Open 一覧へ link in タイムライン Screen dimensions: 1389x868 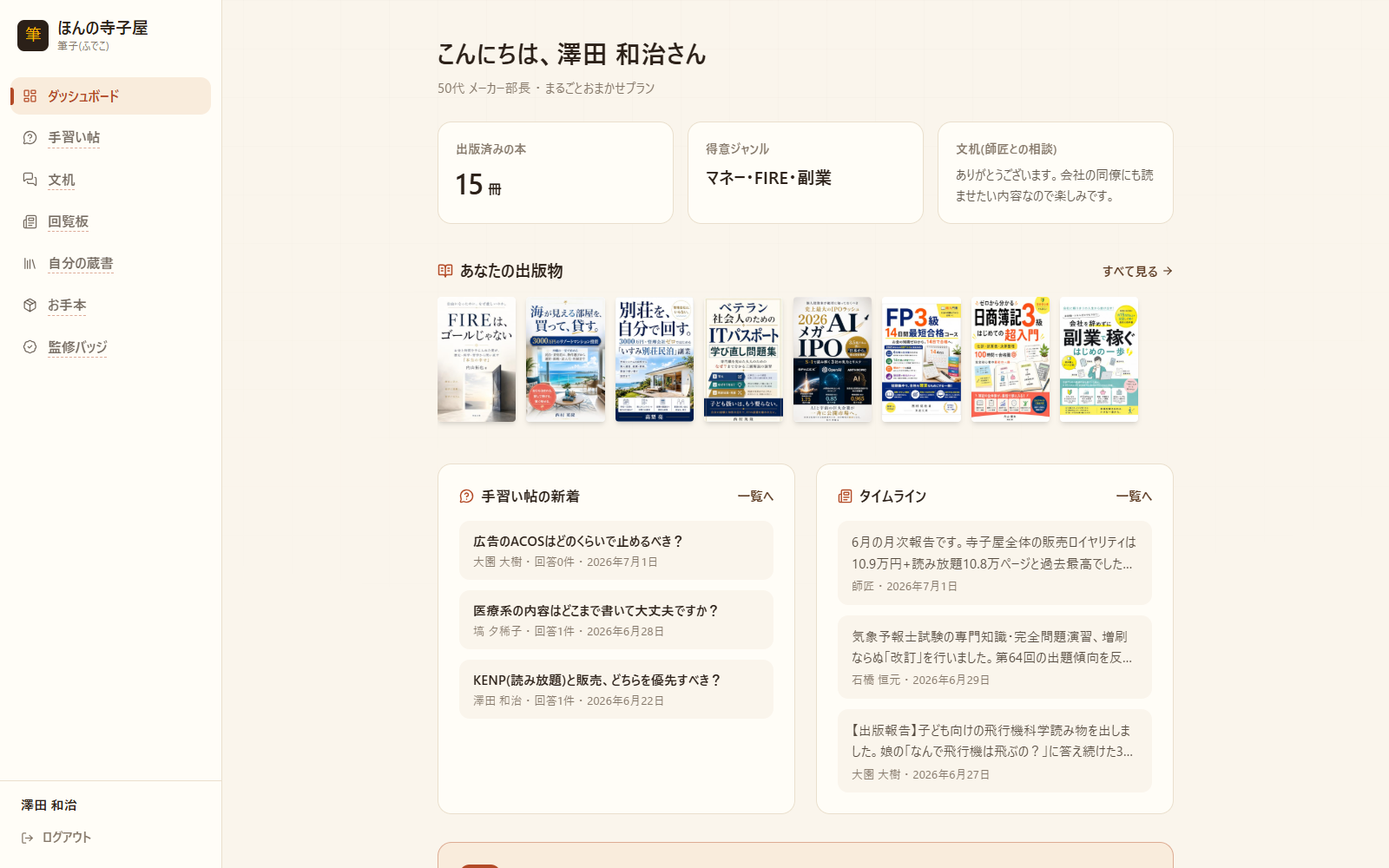[x=1134, y=496]
